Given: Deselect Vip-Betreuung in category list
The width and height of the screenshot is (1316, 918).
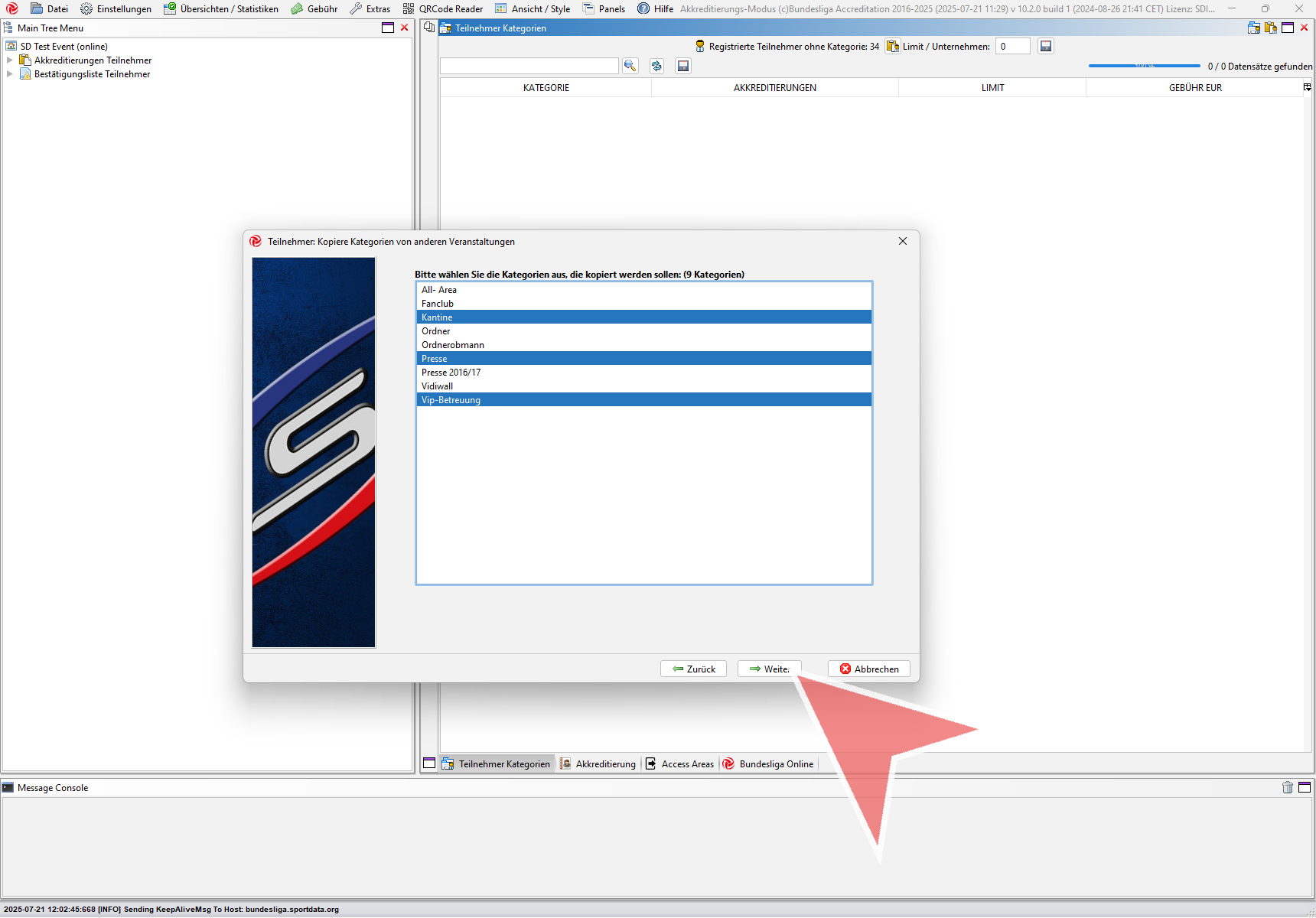Looking at the screenshot, I should point(643,399).
